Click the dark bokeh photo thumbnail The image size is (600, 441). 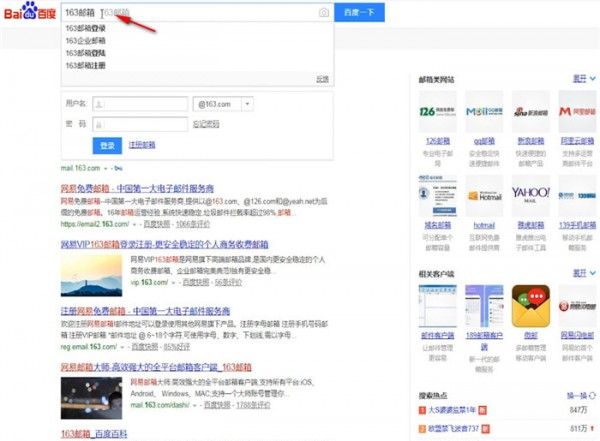click(91, 398)
